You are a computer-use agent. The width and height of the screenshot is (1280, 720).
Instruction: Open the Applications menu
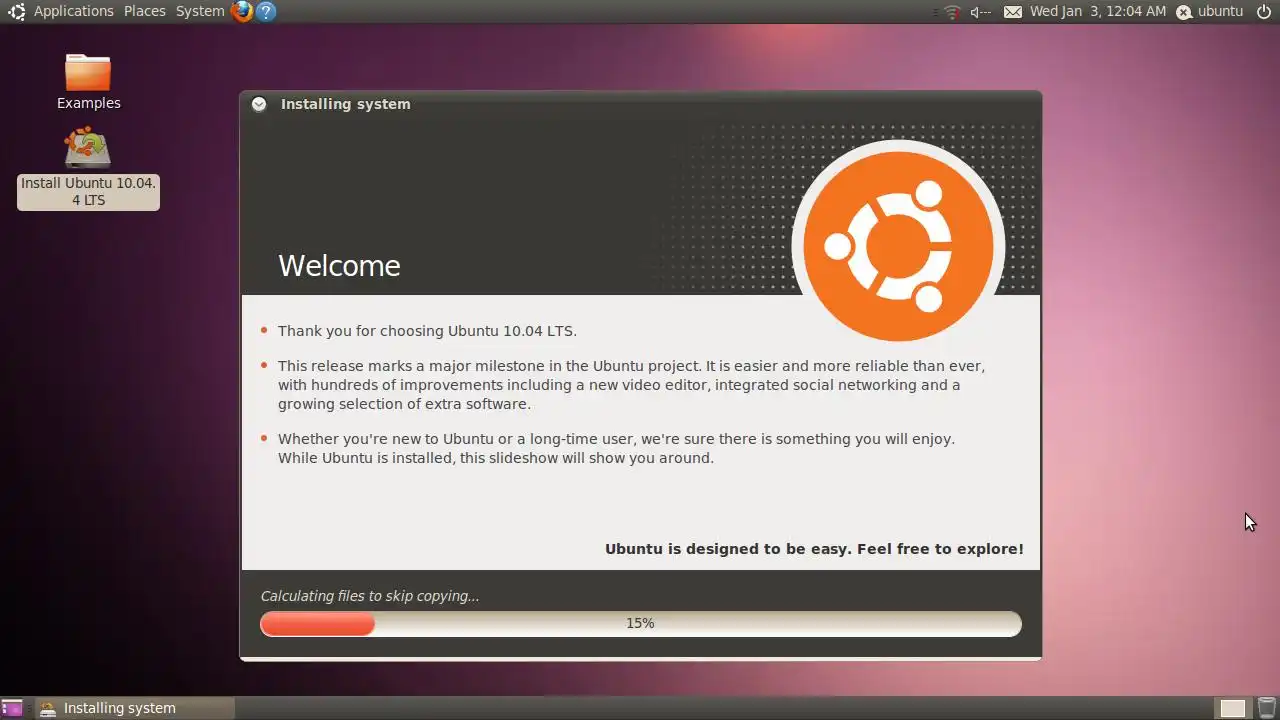(74, 11)
